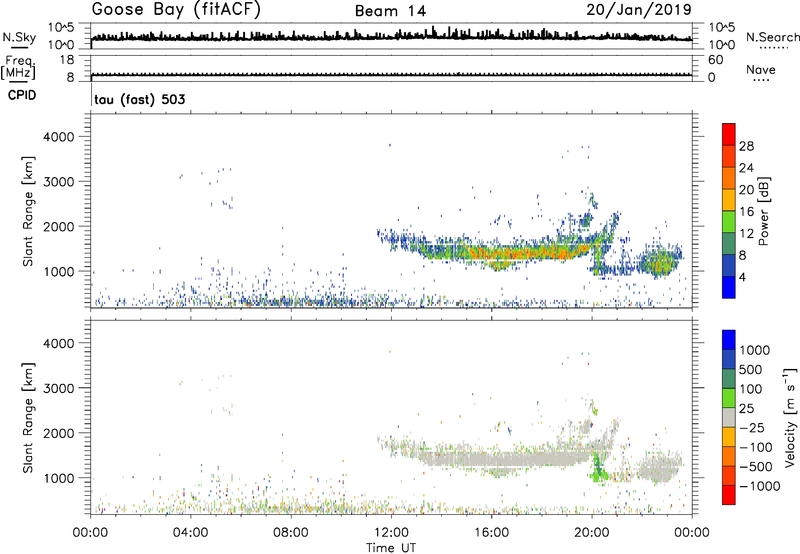Click the "Power [dB]" colorbar title

coord(763,211)
